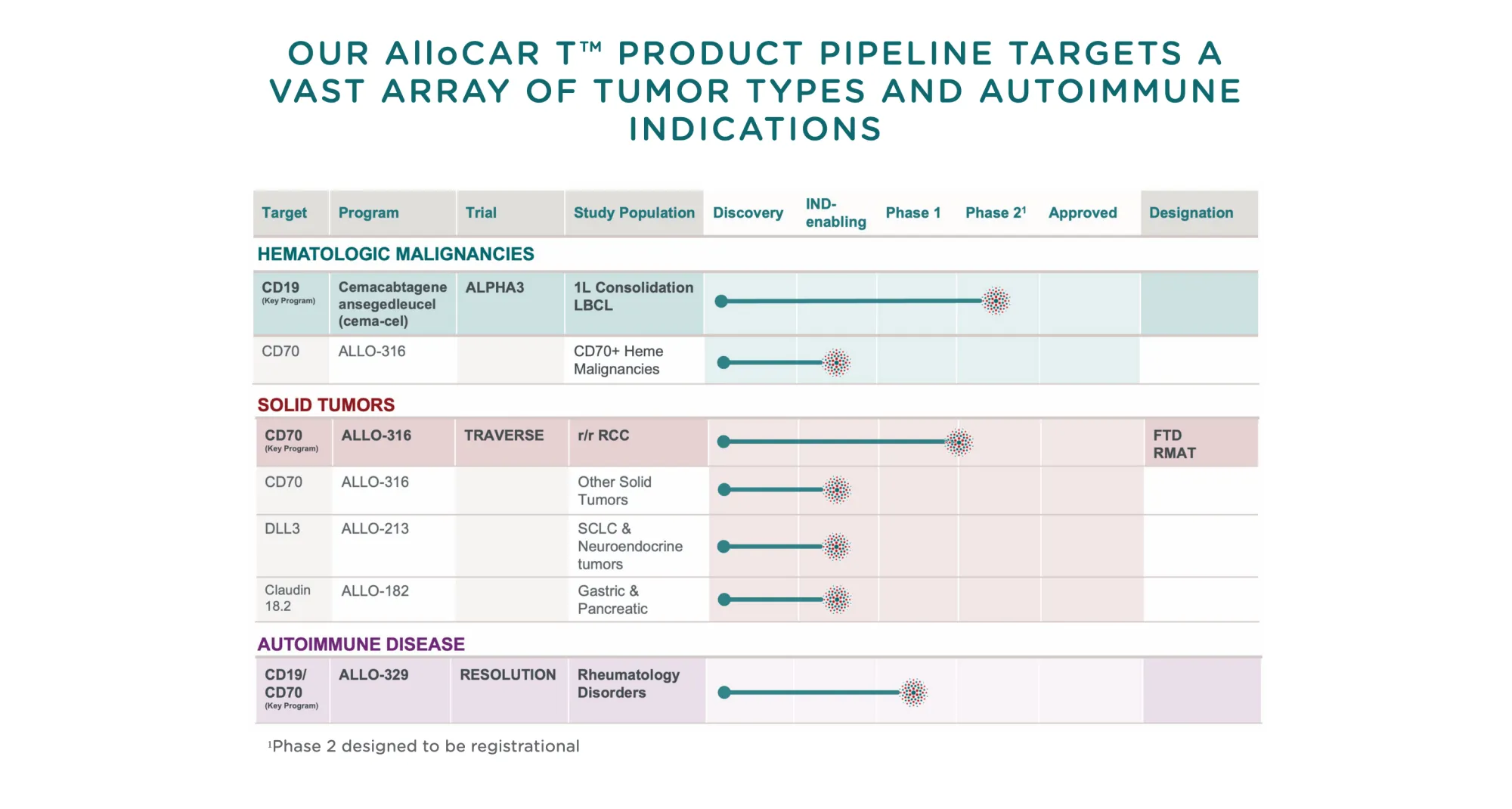The width and height of the screenshot is (1512, 809).
Task: Collapse the AUTOIMMUNE DISEASE section
Action: [x=361, y=644]
